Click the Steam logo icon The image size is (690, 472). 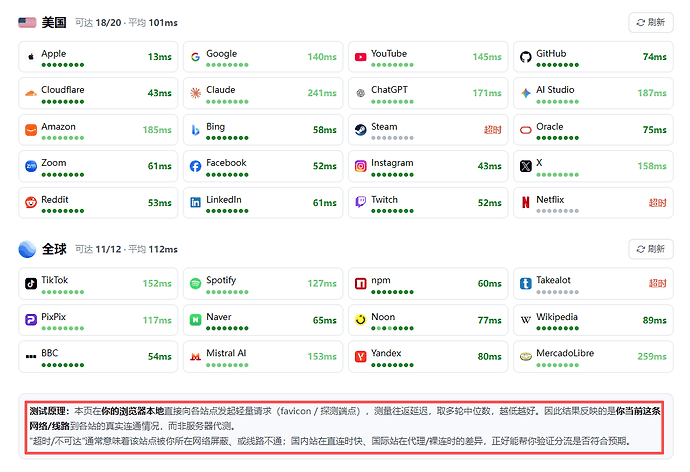coord(360,130)
